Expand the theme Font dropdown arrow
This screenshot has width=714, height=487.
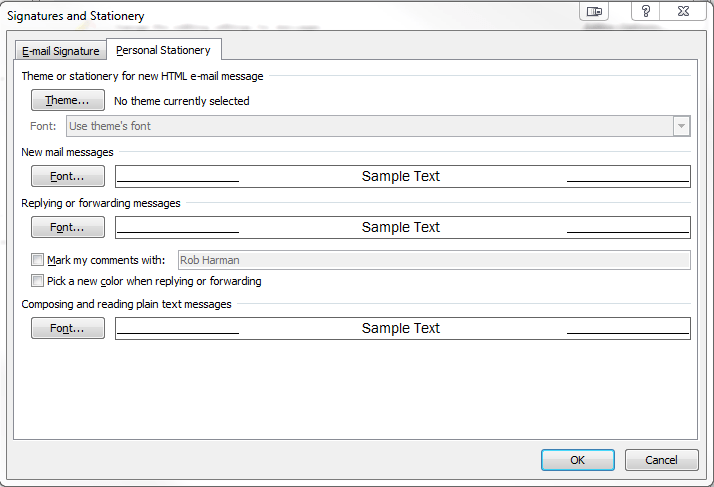[x=681, y=126]
